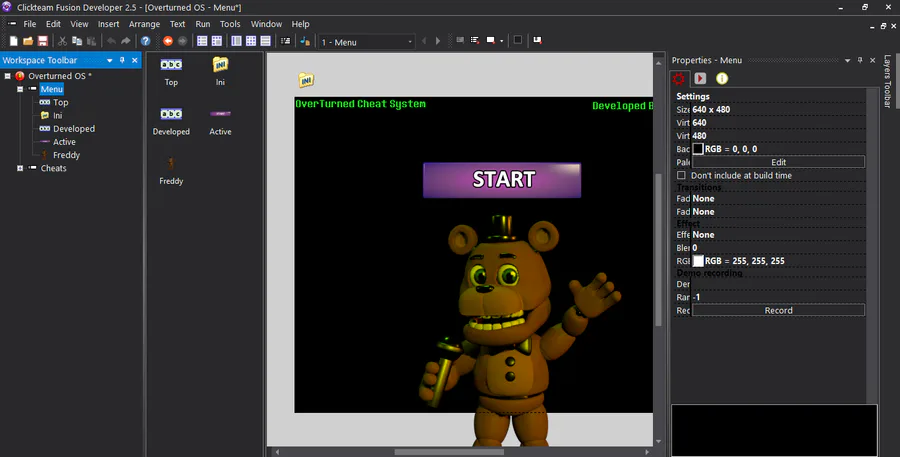Image resolution: width=900 pixels, height=457 pixels.
Task: Close the Properties panel
Action: 872,60
